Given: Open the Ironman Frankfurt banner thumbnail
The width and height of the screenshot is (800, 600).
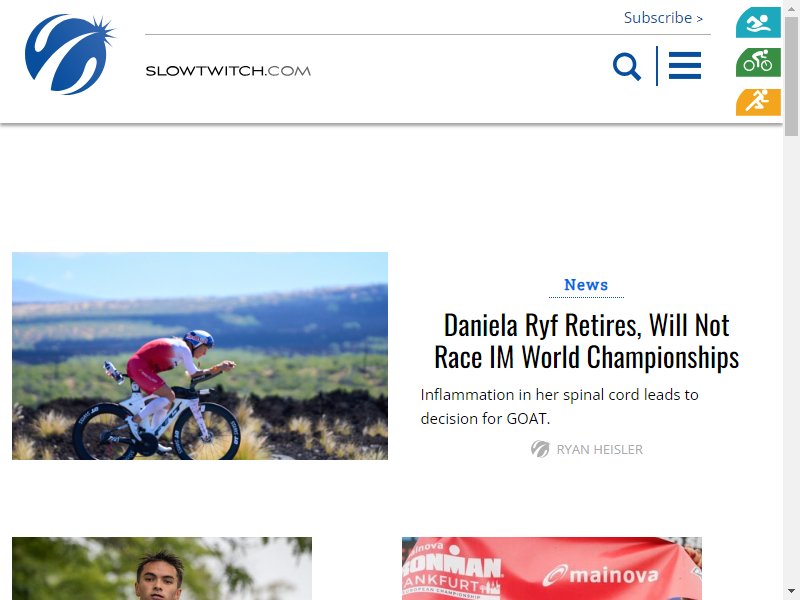Looking at the screenshot, I should tap(552, 568).
